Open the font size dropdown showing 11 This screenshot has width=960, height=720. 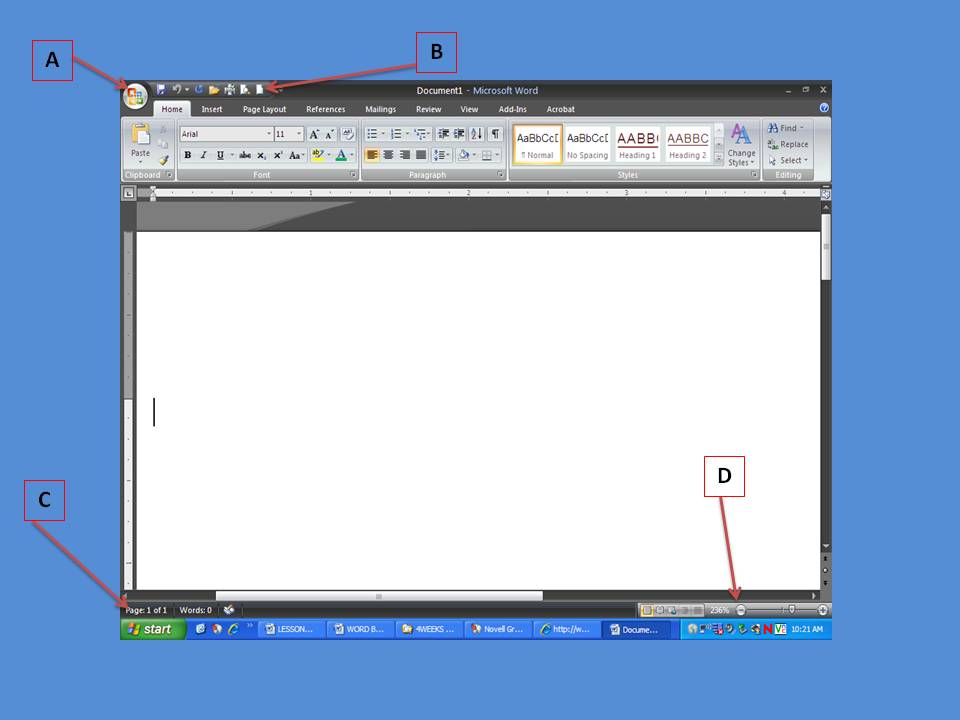(x=289, y=134)
